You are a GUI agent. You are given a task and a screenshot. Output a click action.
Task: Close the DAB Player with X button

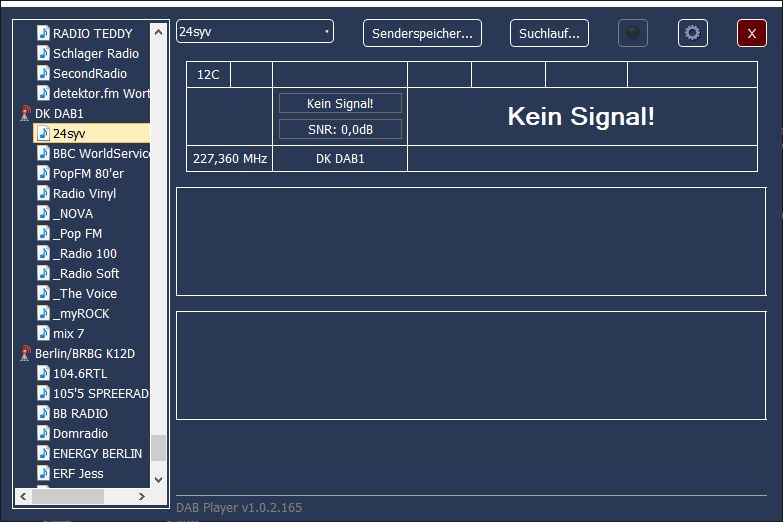click(x=751, y=33)
